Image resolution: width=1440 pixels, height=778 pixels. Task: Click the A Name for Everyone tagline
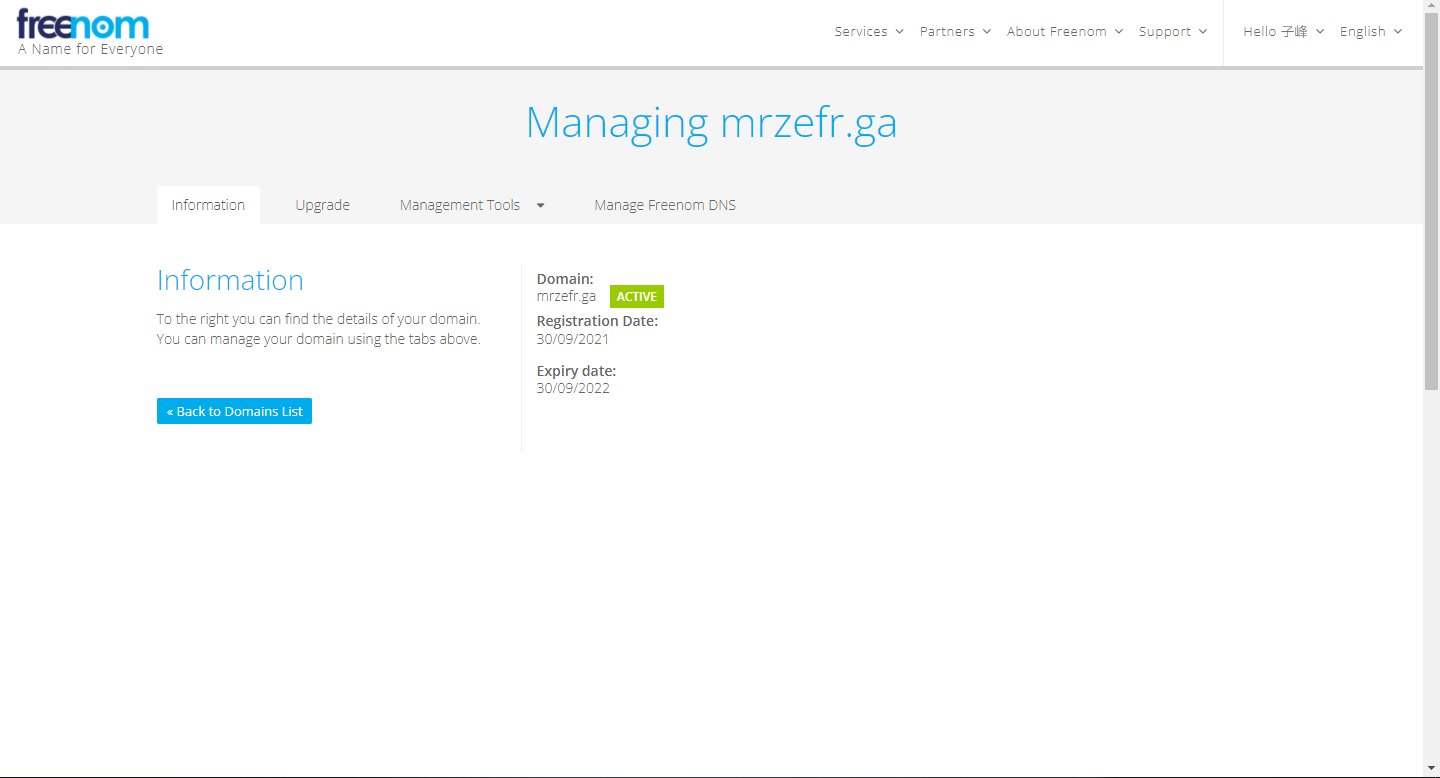click(x=90, y=49)
